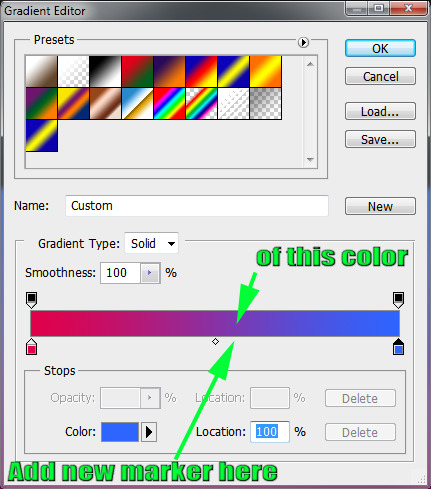The width and height of the screenshot is (431, 489).
Task: Select the red color stop marker
Action: pos(31,347)
